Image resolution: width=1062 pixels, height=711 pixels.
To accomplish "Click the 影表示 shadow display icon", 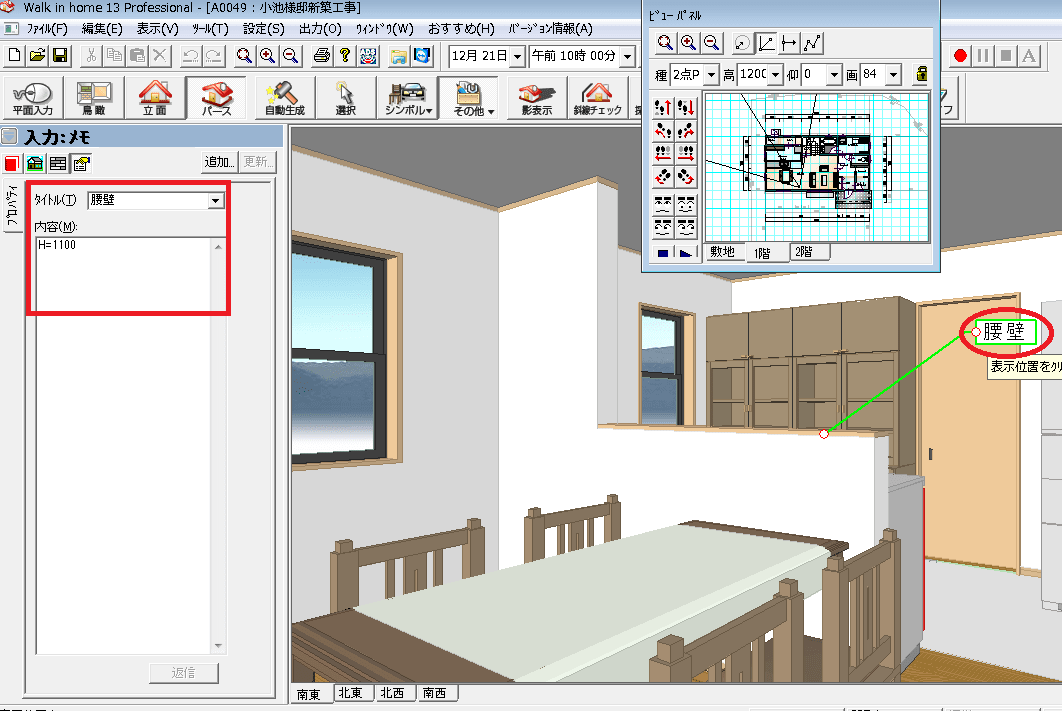I will tap(536, 98).
